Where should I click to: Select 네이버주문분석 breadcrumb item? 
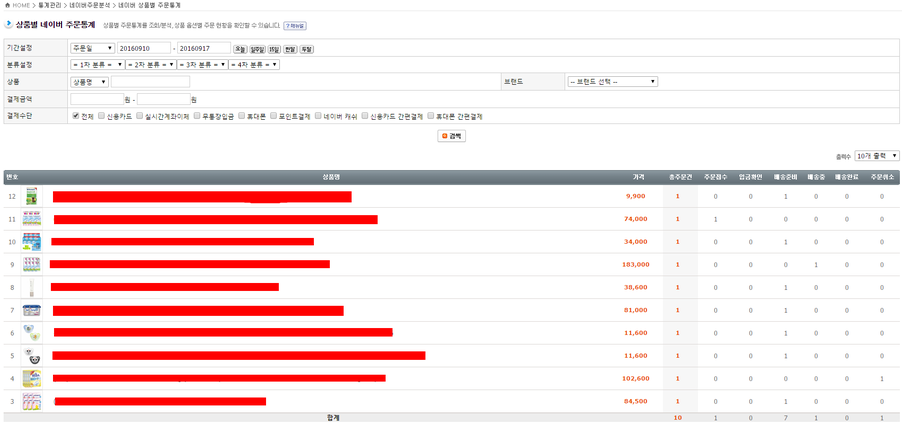[x=90, y=6]
